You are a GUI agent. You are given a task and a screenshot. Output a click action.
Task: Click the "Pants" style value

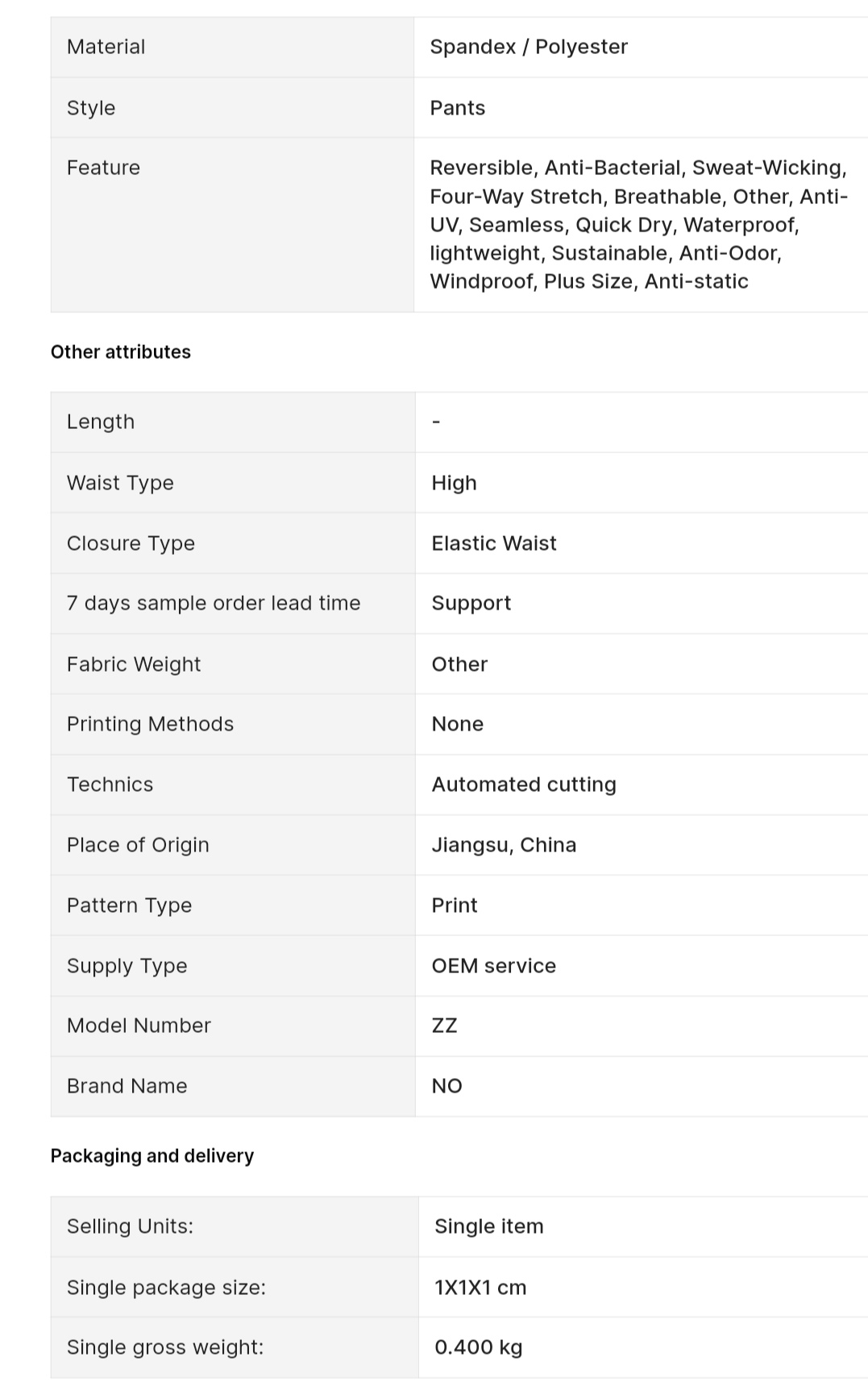point(458,108)
